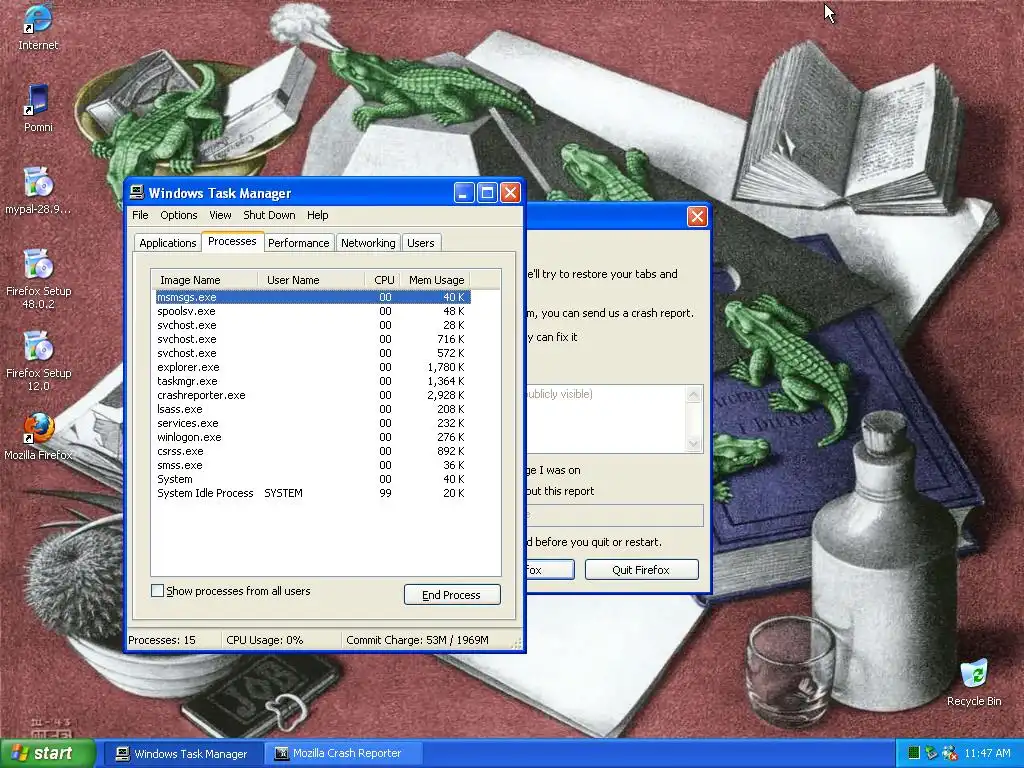Sort processes by Image Name column

[204, 280]
